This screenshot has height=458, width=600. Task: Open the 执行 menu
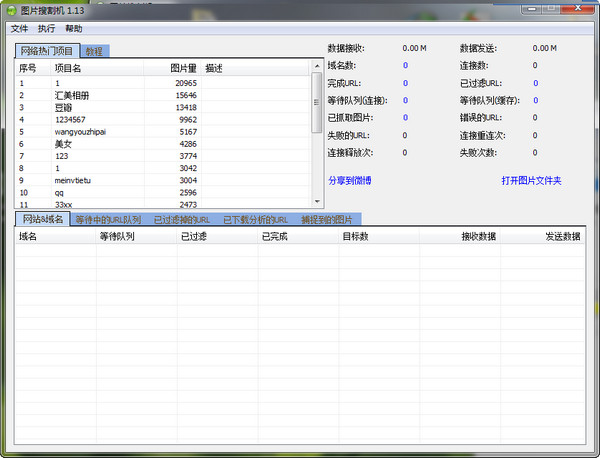click(x=46, y=29)
